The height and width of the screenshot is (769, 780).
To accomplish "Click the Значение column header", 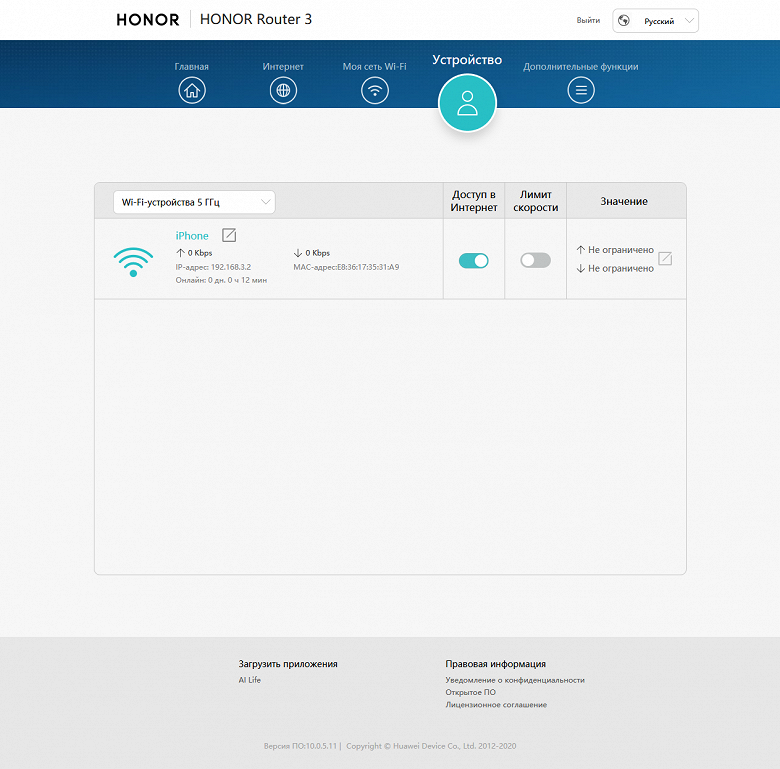I will point(624,201).
